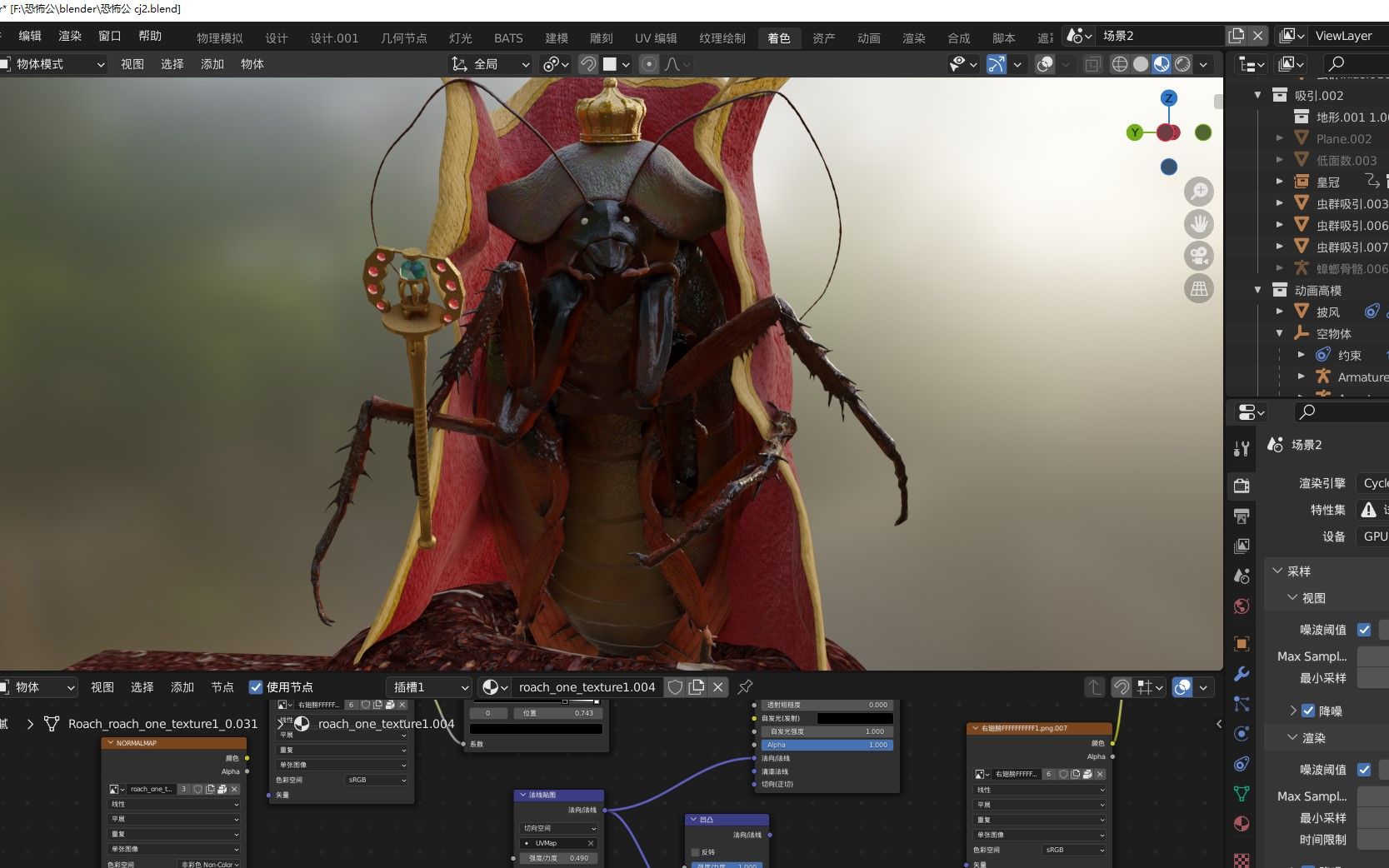Select solid viewport shading
Image resolution: width=1389 pixels, height=868 pixels.
(x=1141, y=64)
